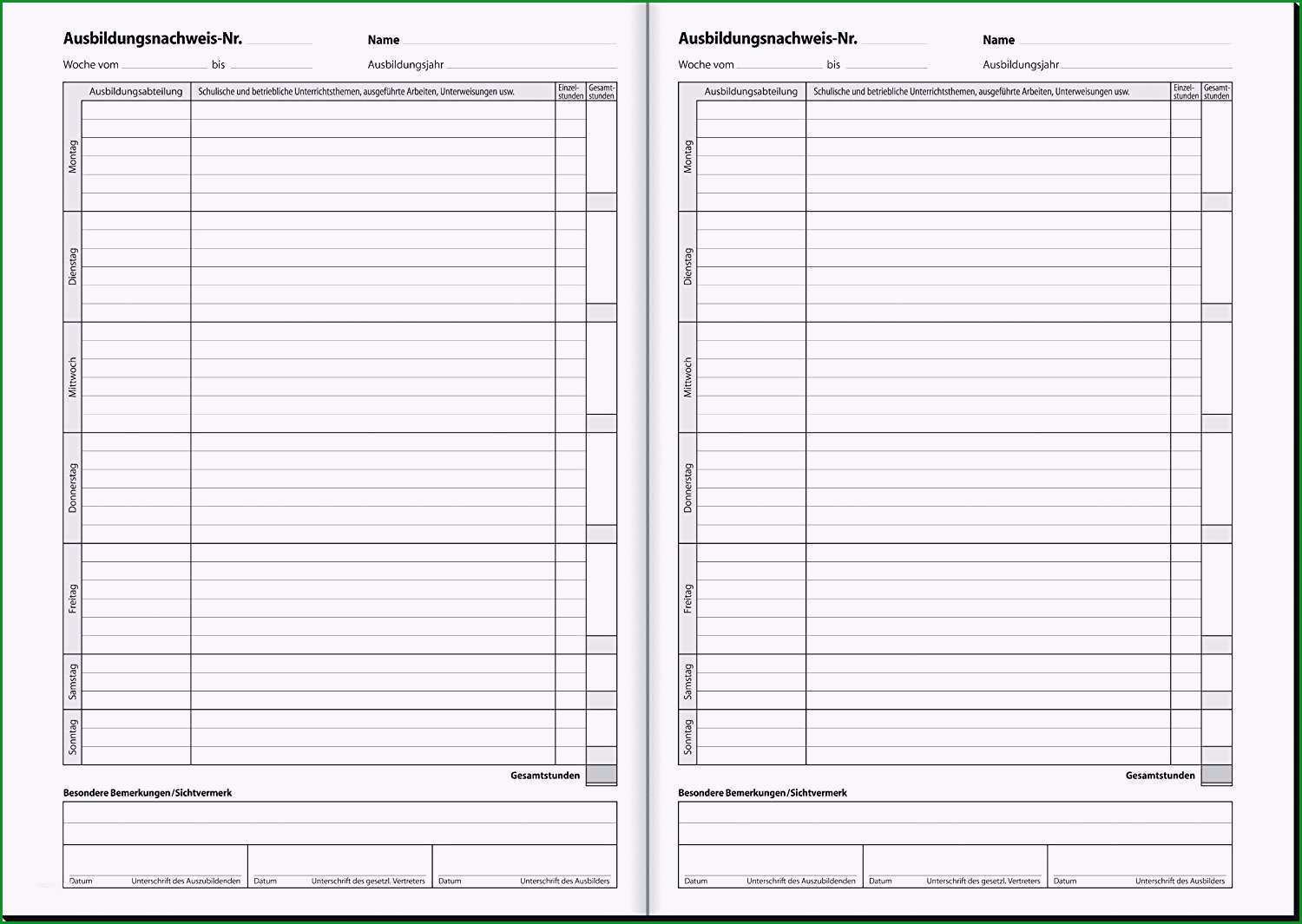Click Besondere Bemerkungen/Sichtvermerk heading on left page

(148, 793)
